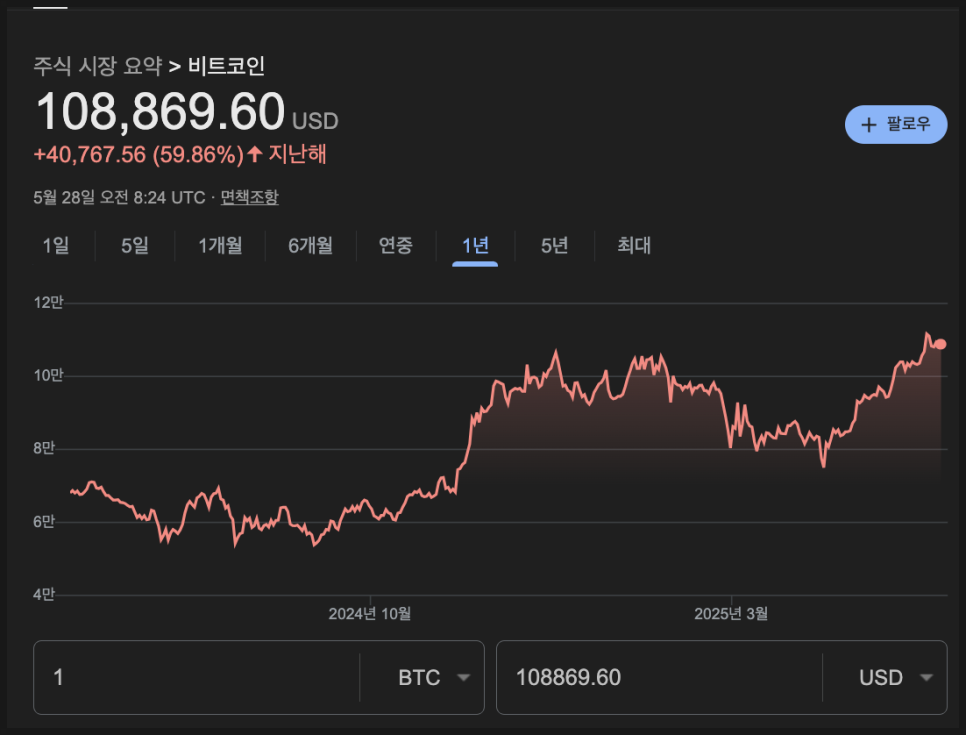This screenshot has width=966, height=735.
Task: Show the 최대 maximum range
Action: [634, 245]
